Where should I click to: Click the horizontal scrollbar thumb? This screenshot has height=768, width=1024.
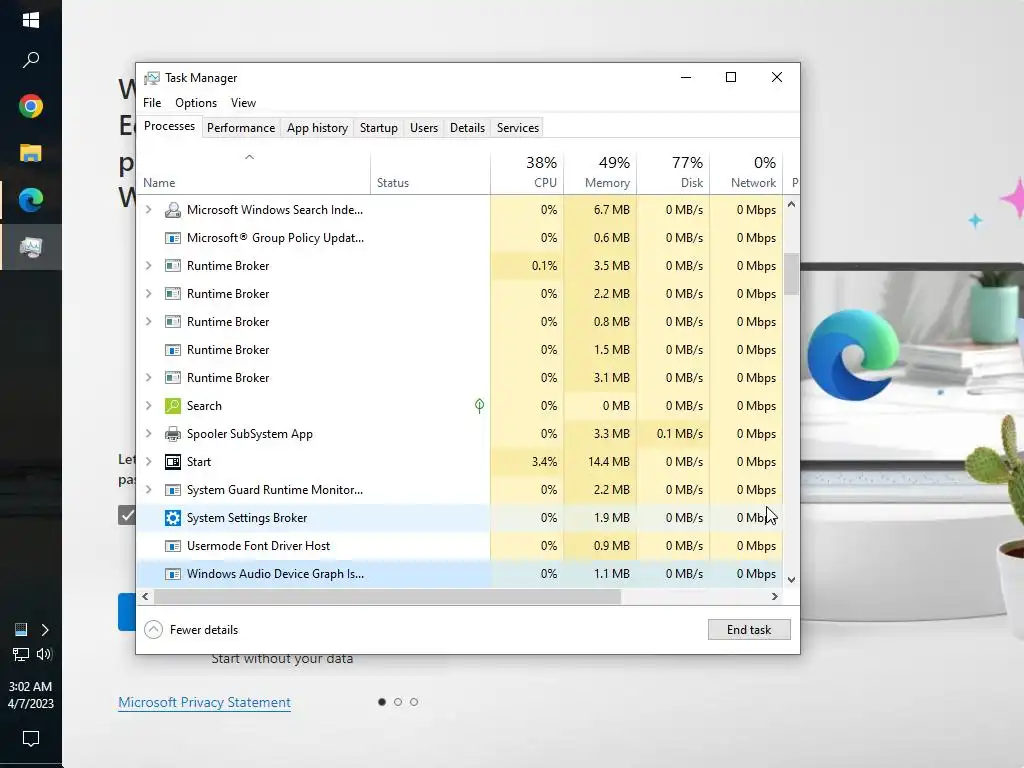[x=387, y=596]
